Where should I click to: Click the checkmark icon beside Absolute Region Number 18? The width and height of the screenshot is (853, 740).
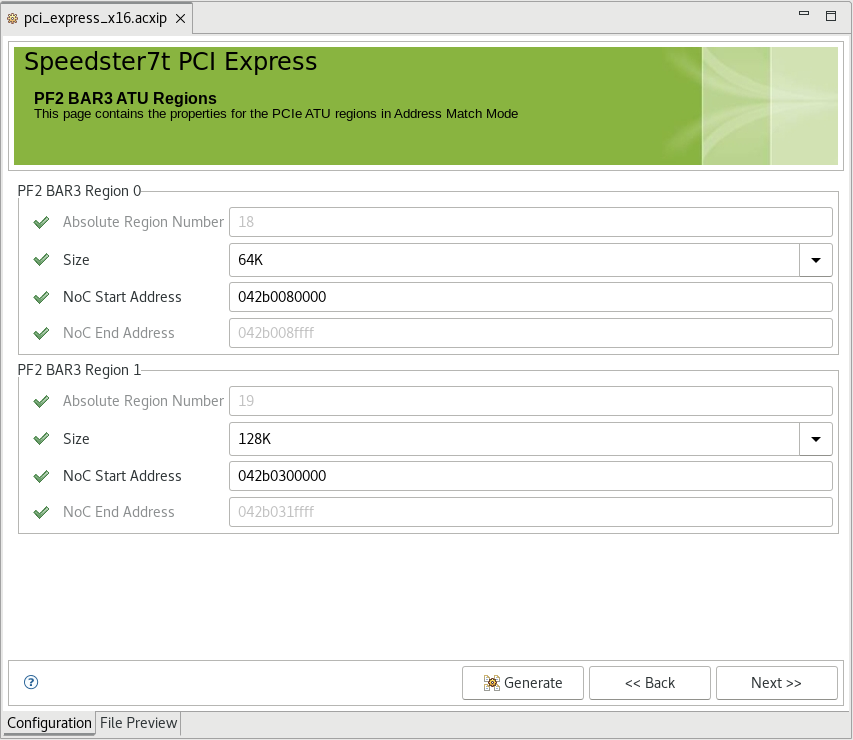coord(40,222)
